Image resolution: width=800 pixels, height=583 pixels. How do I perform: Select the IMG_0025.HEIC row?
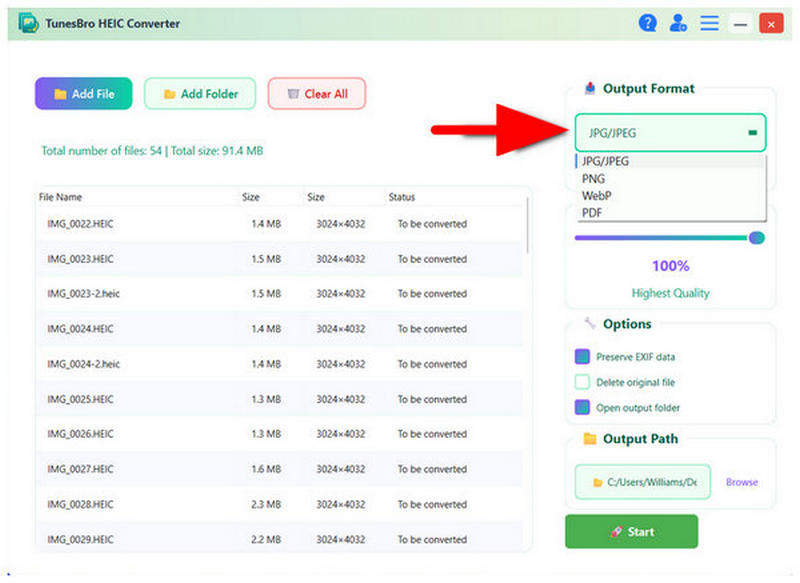[280, 399]
